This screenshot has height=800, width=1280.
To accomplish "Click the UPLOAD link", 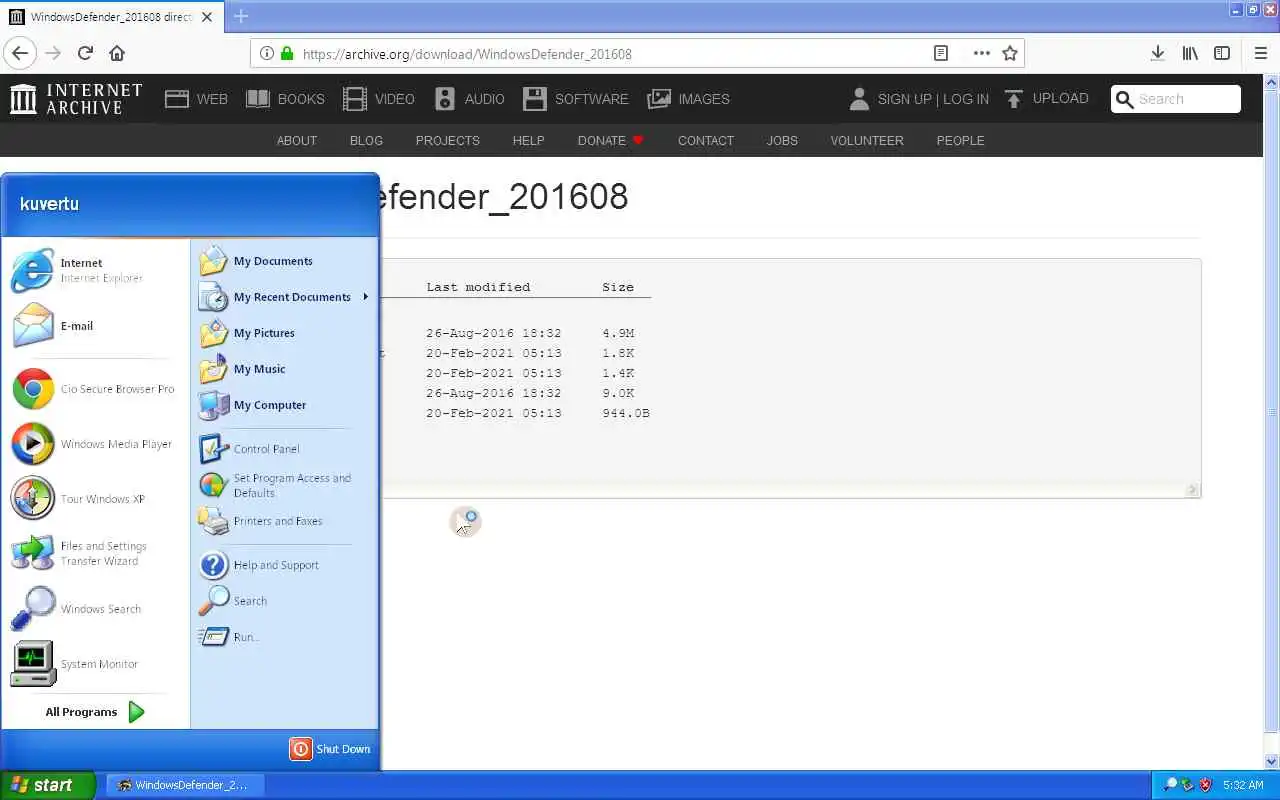I will [1046, 98].
